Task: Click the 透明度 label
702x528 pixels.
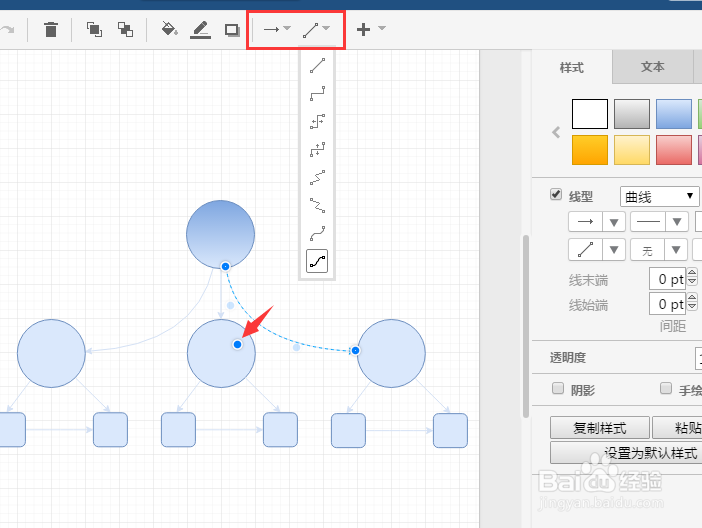Action: point(568,357)
